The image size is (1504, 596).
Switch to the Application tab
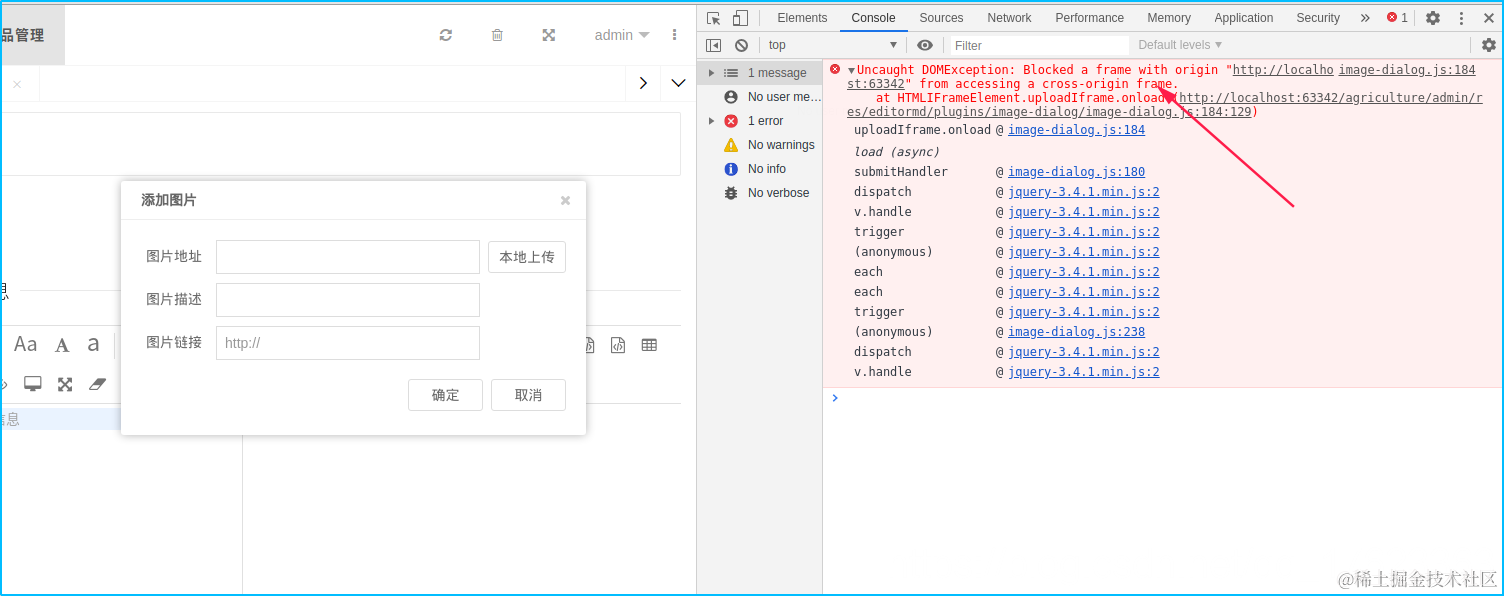click(1244, 18)
